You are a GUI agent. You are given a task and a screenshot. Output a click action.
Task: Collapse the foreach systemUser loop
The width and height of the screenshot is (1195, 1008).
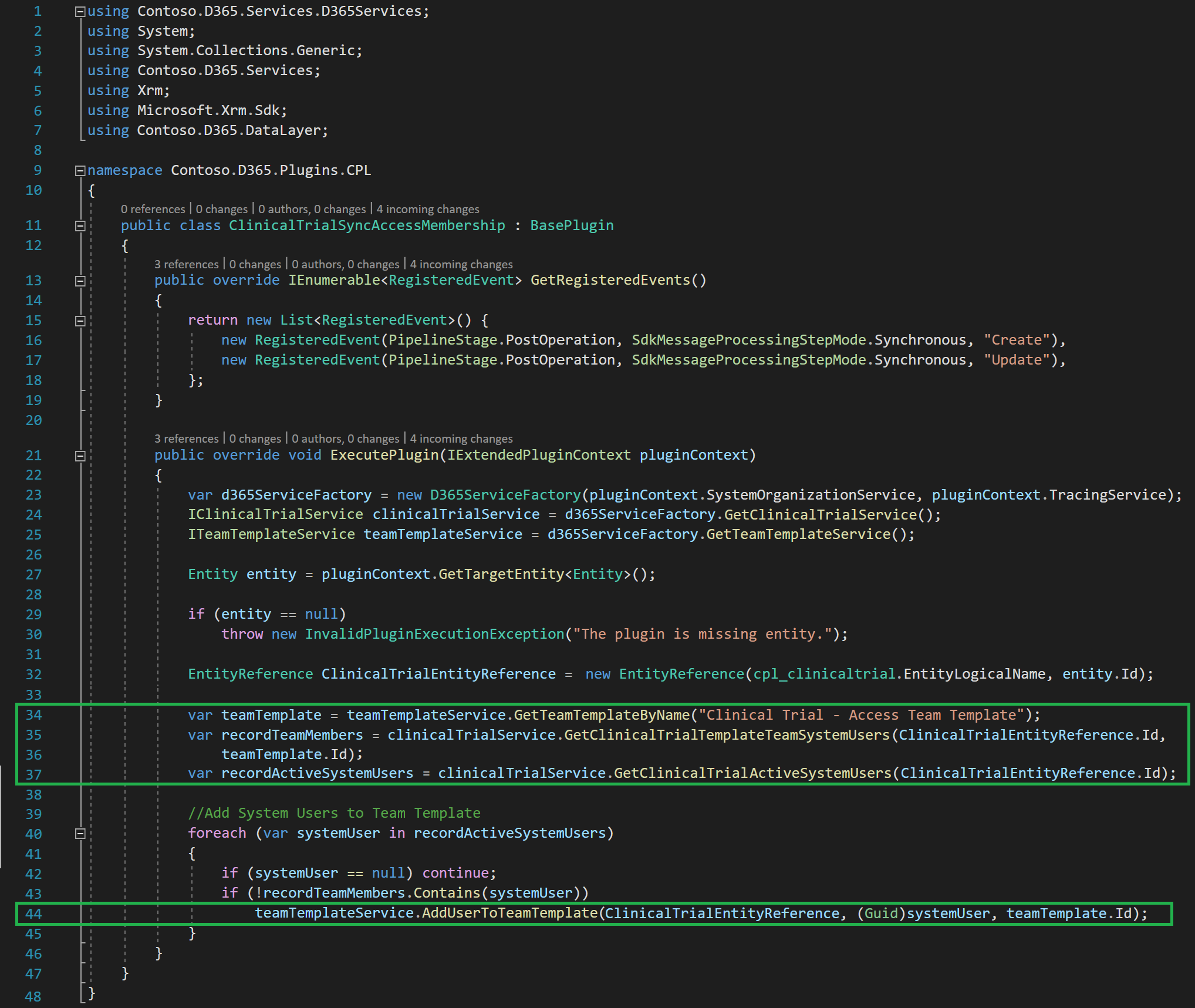[80, 834]
